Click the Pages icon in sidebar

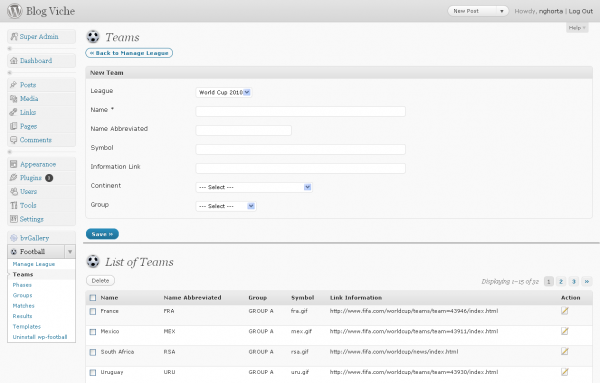point(14,126)
